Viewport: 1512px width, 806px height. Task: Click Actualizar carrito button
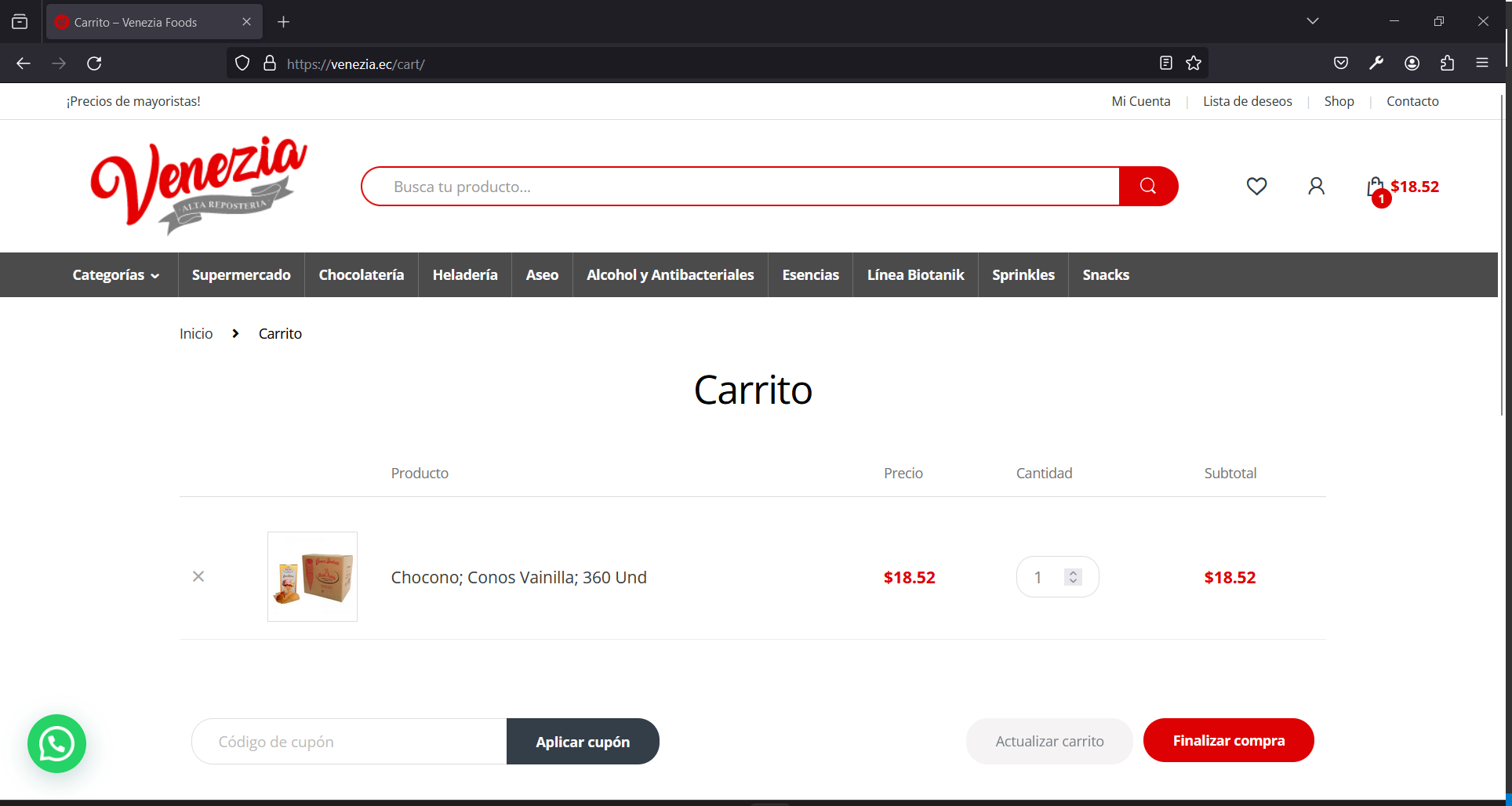[x=1049, y=741]
